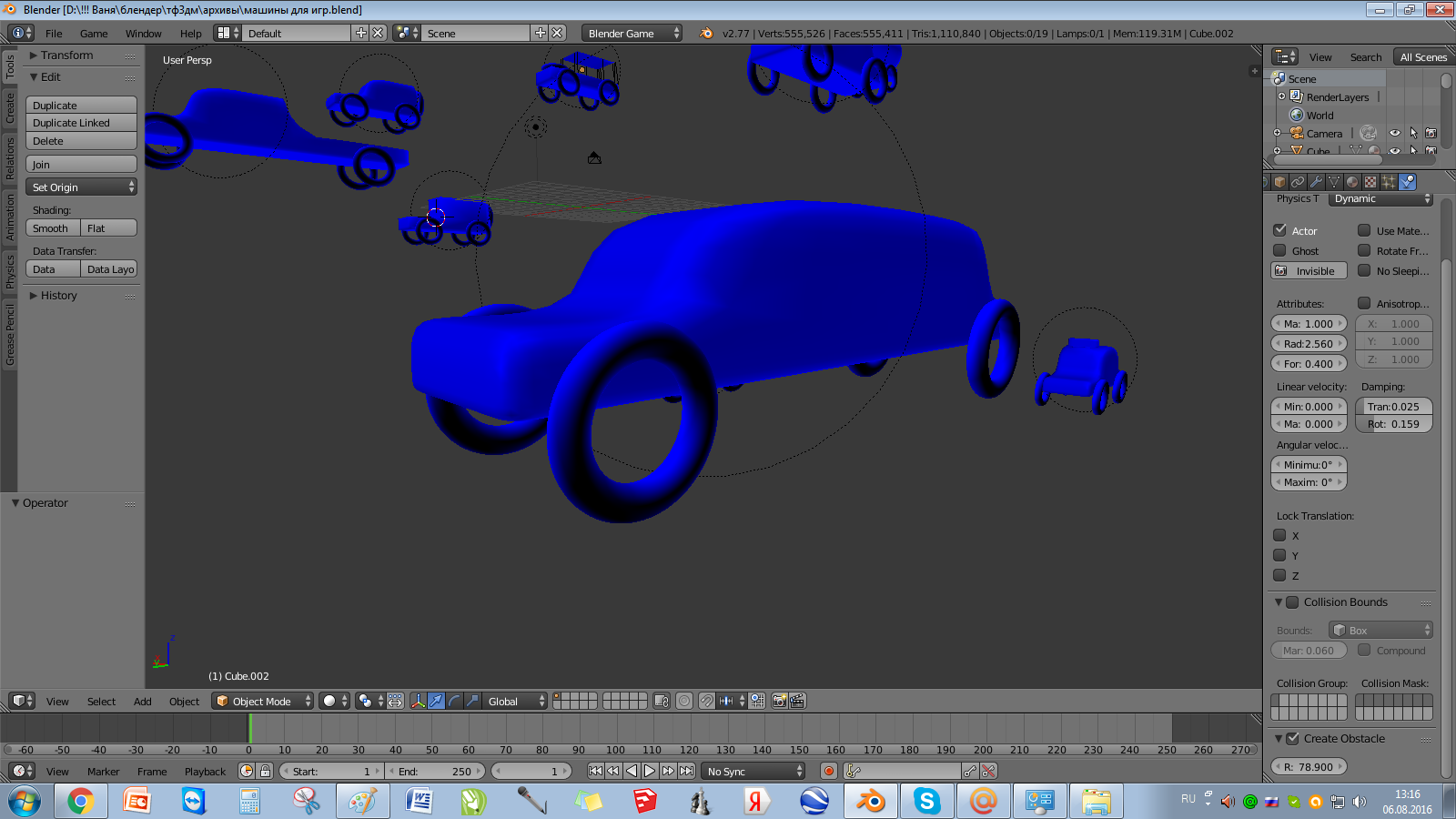
Task: Open the Object properties tab (orange cube icon)
Action: coord(1280,183)
